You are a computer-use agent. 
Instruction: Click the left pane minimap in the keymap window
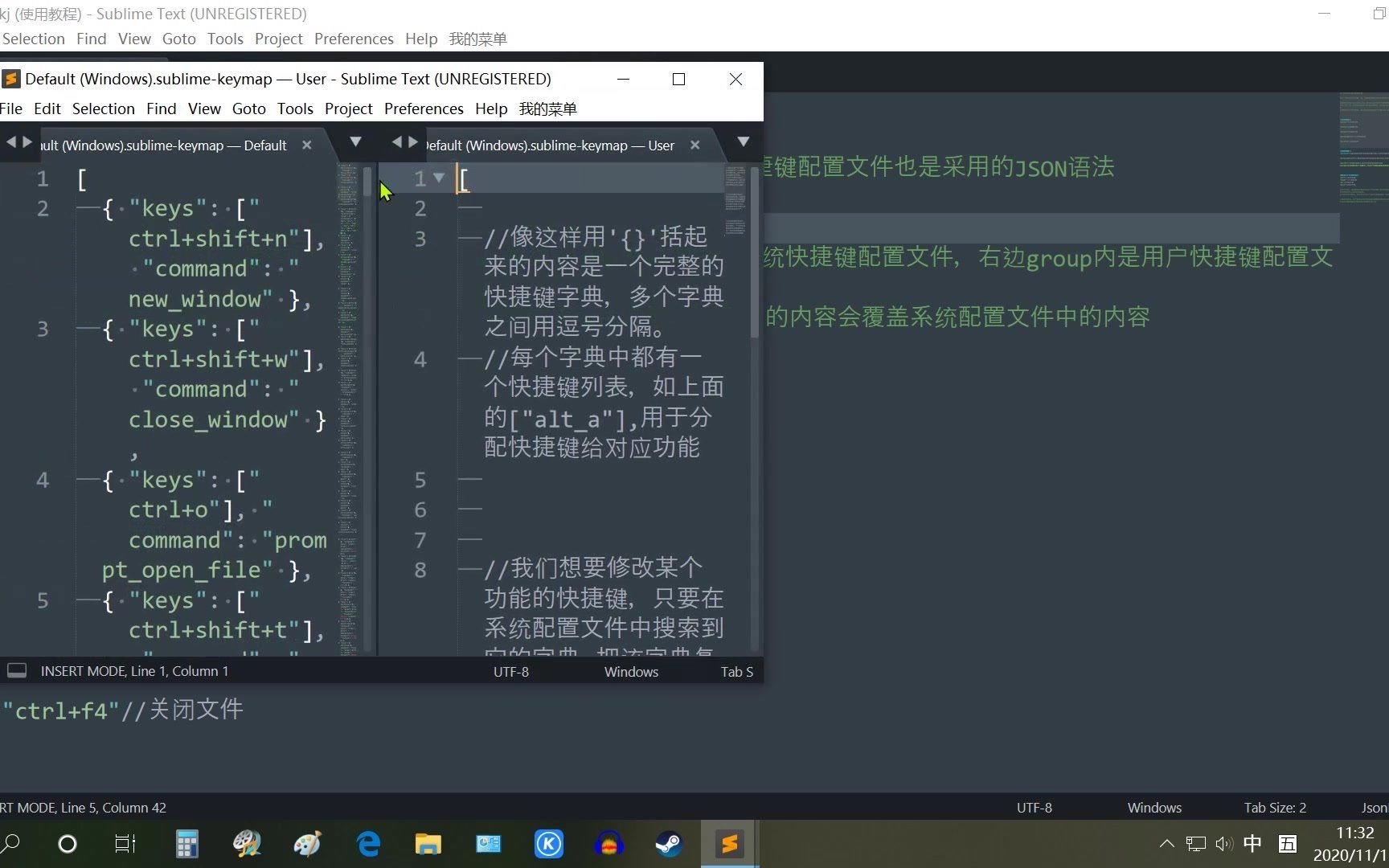point(347,409)
